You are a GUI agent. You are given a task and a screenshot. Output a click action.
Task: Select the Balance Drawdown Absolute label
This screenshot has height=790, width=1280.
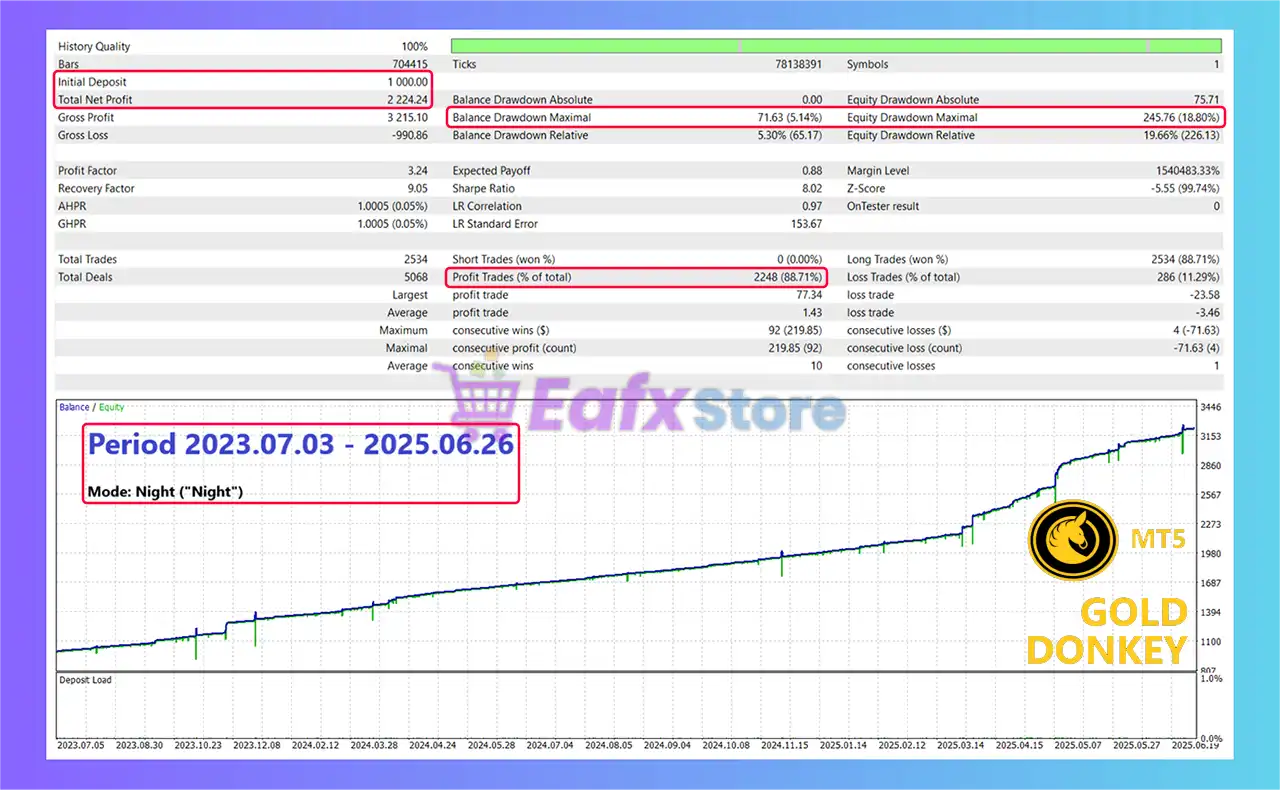click(x=522, y=100)
